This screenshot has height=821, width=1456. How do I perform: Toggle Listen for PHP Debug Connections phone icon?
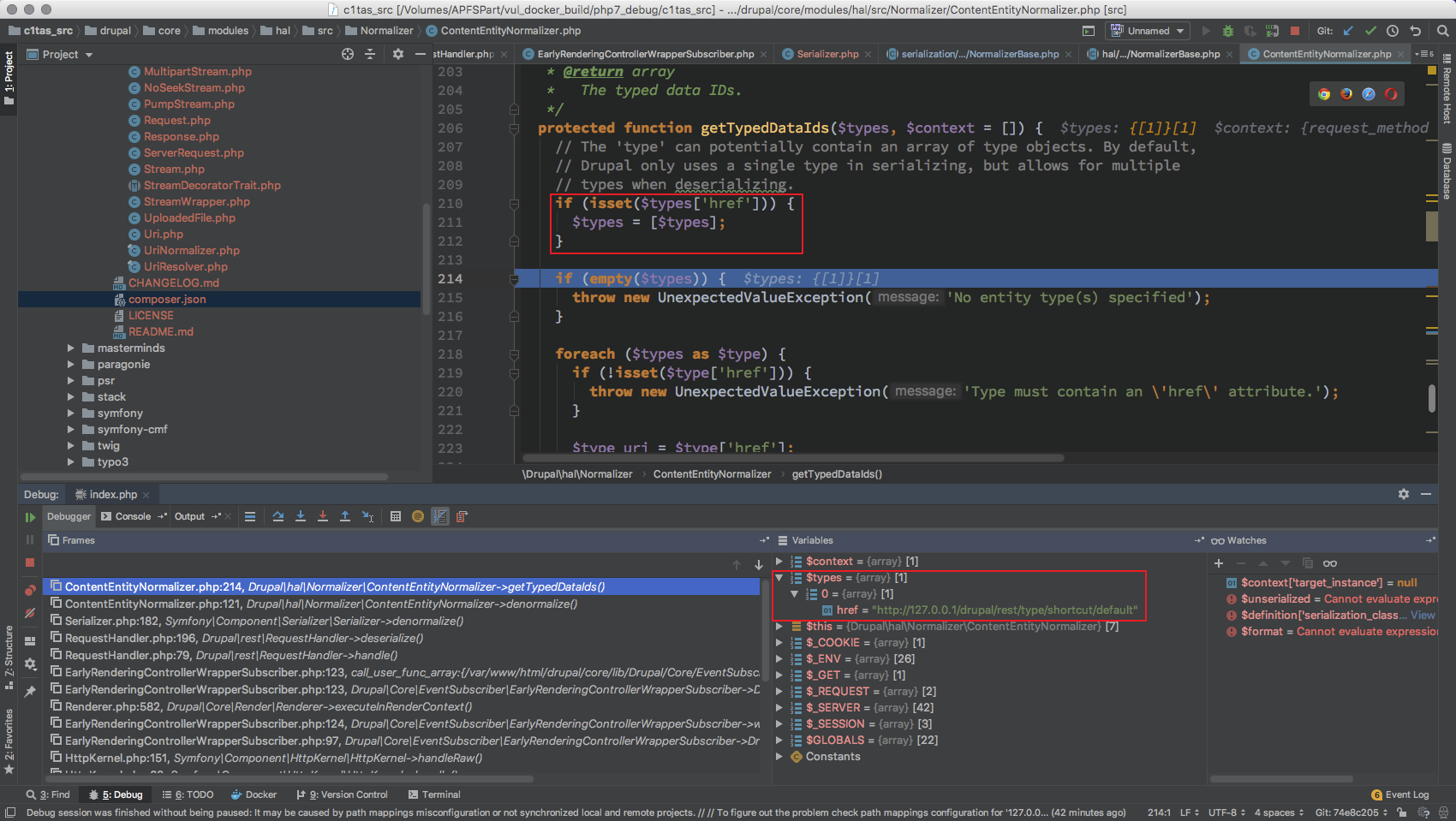click(1272, 31)
